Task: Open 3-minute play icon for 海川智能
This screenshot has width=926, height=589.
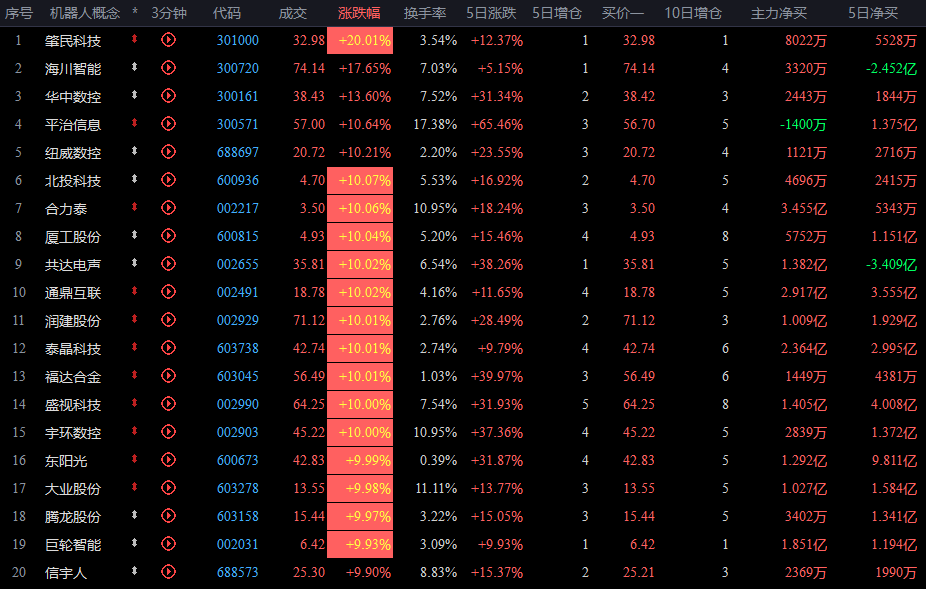Action: pos(168,68)
